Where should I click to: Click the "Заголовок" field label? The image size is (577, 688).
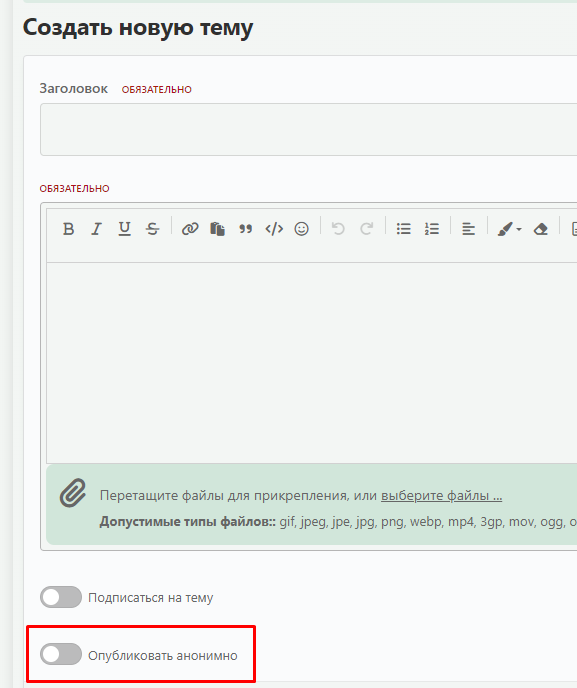point(73,89)
